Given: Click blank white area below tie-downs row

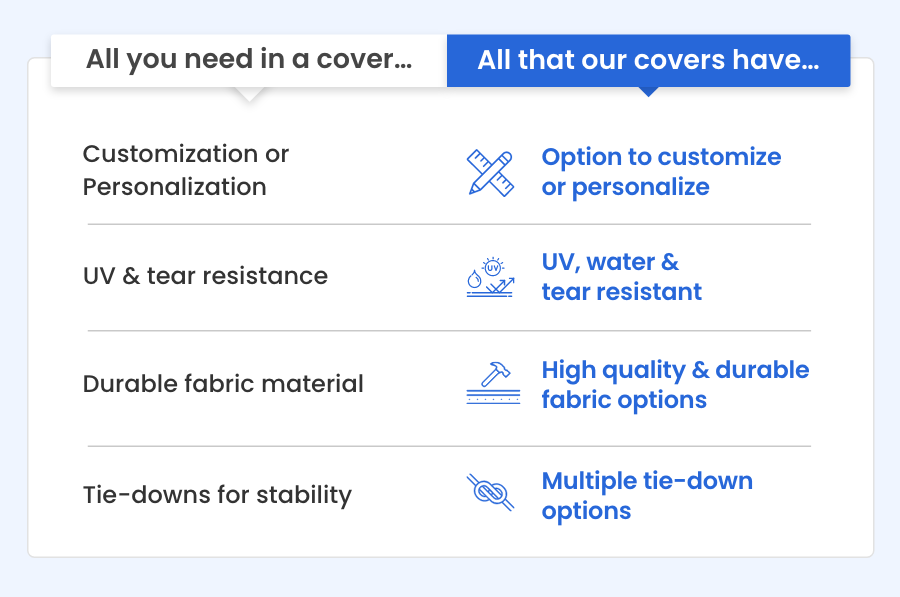Looking at the screenshot, I should (449, 538).
